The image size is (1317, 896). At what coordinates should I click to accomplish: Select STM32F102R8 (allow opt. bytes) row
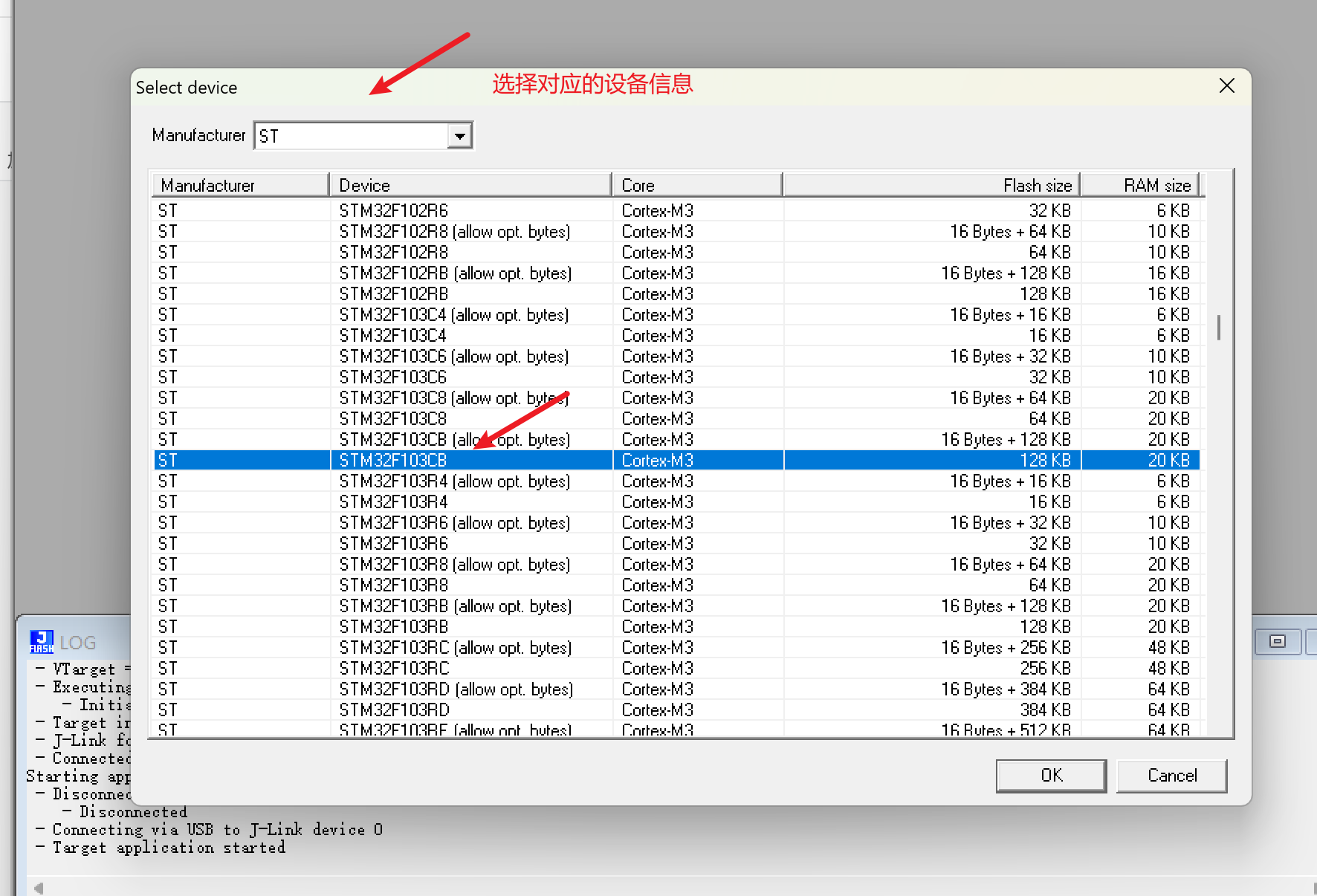point(676,232)
